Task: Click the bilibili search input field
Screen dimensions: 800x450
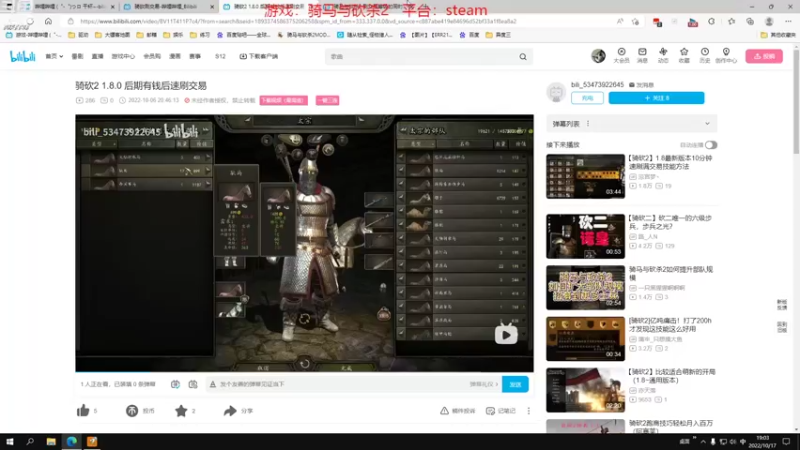Action: [421, 57]
